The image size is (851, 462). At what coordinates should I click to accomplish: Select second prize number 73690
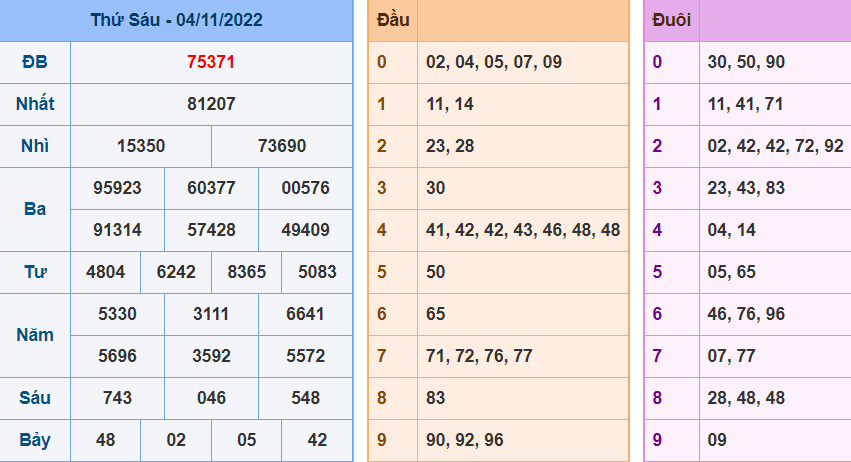[x=282, y=146]
